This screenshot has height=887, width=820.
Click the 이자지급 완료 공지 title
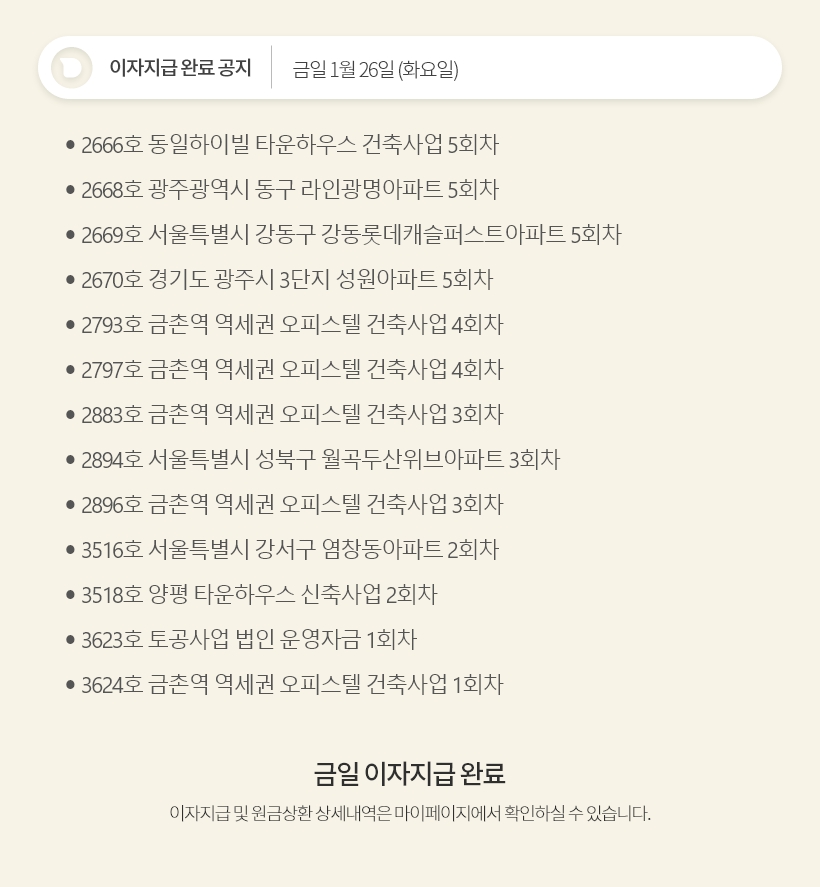(x=180, y=69)
